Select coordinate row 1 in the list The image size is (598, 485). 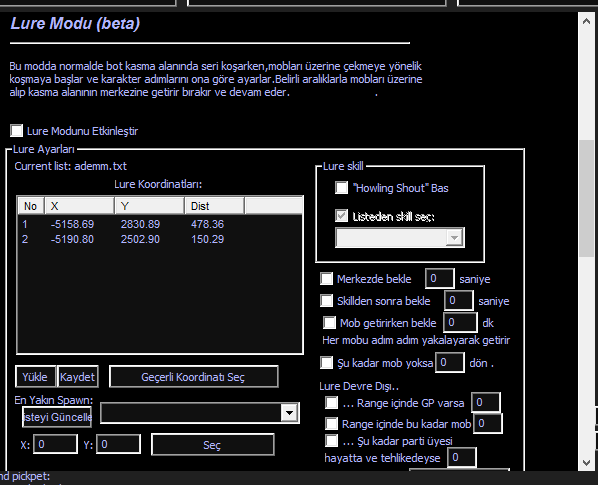click(x=160, y=224)
